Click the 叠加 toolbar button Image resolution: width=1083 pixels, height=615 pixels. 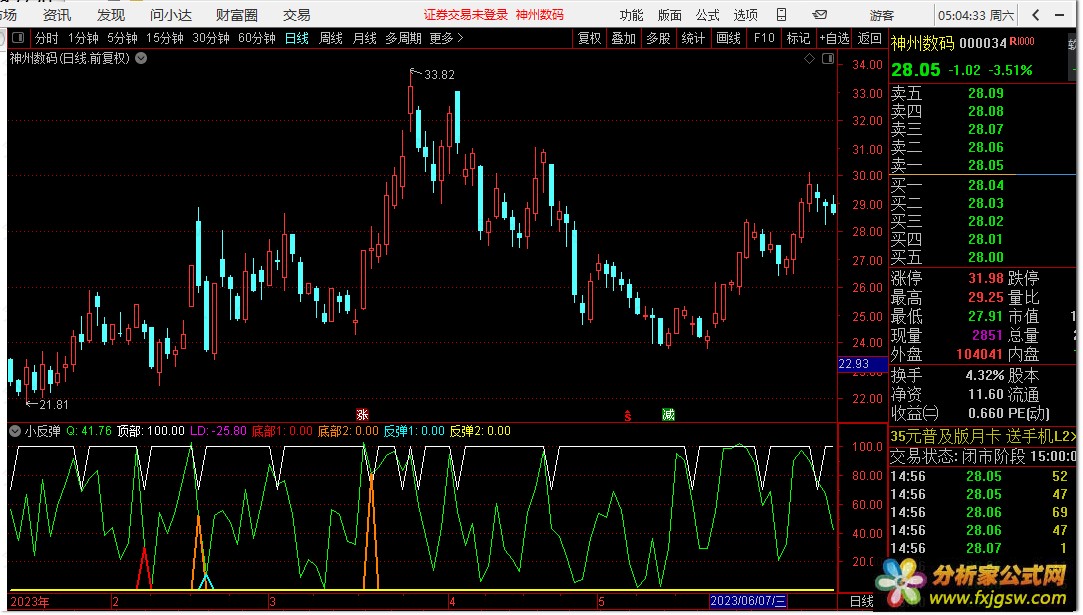coord(624,38)
